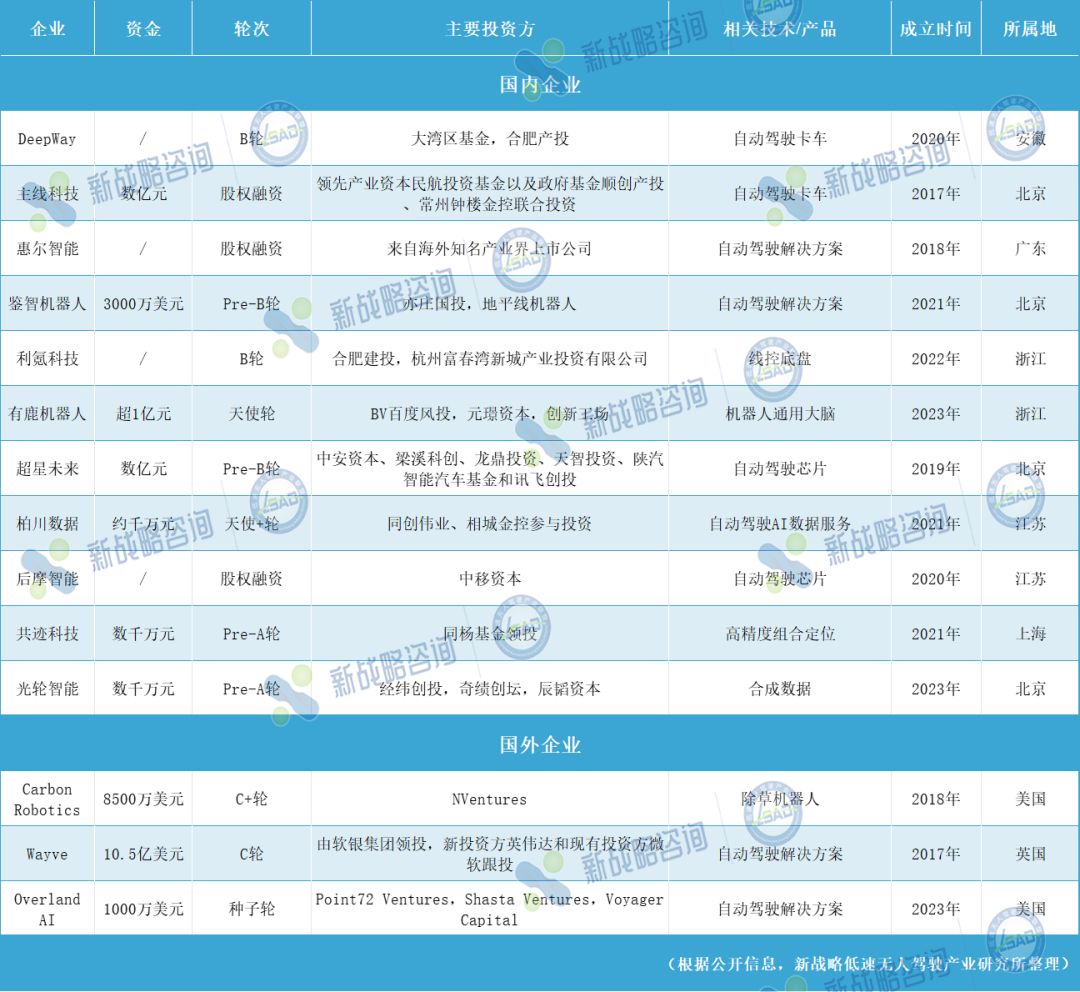
Task: Select the 鉴智机器人 company name cell
Action: (48, 304)
